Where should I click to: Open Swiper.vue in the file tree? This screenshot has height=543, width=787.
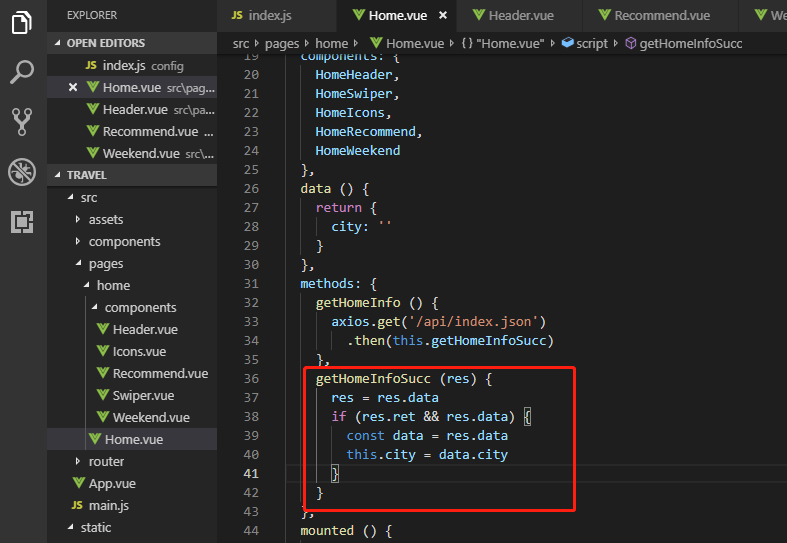point(132,395)
